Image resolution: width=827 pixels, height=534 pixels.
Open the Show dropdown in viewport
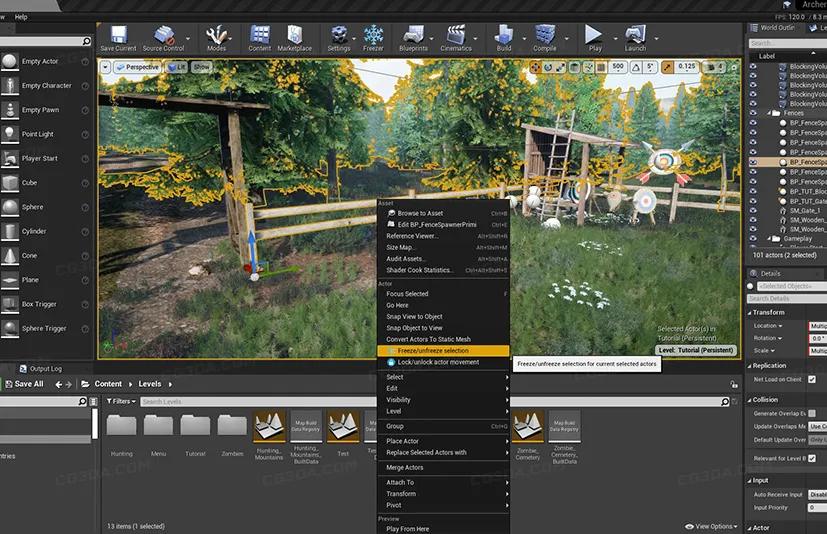tap(201, 67)
